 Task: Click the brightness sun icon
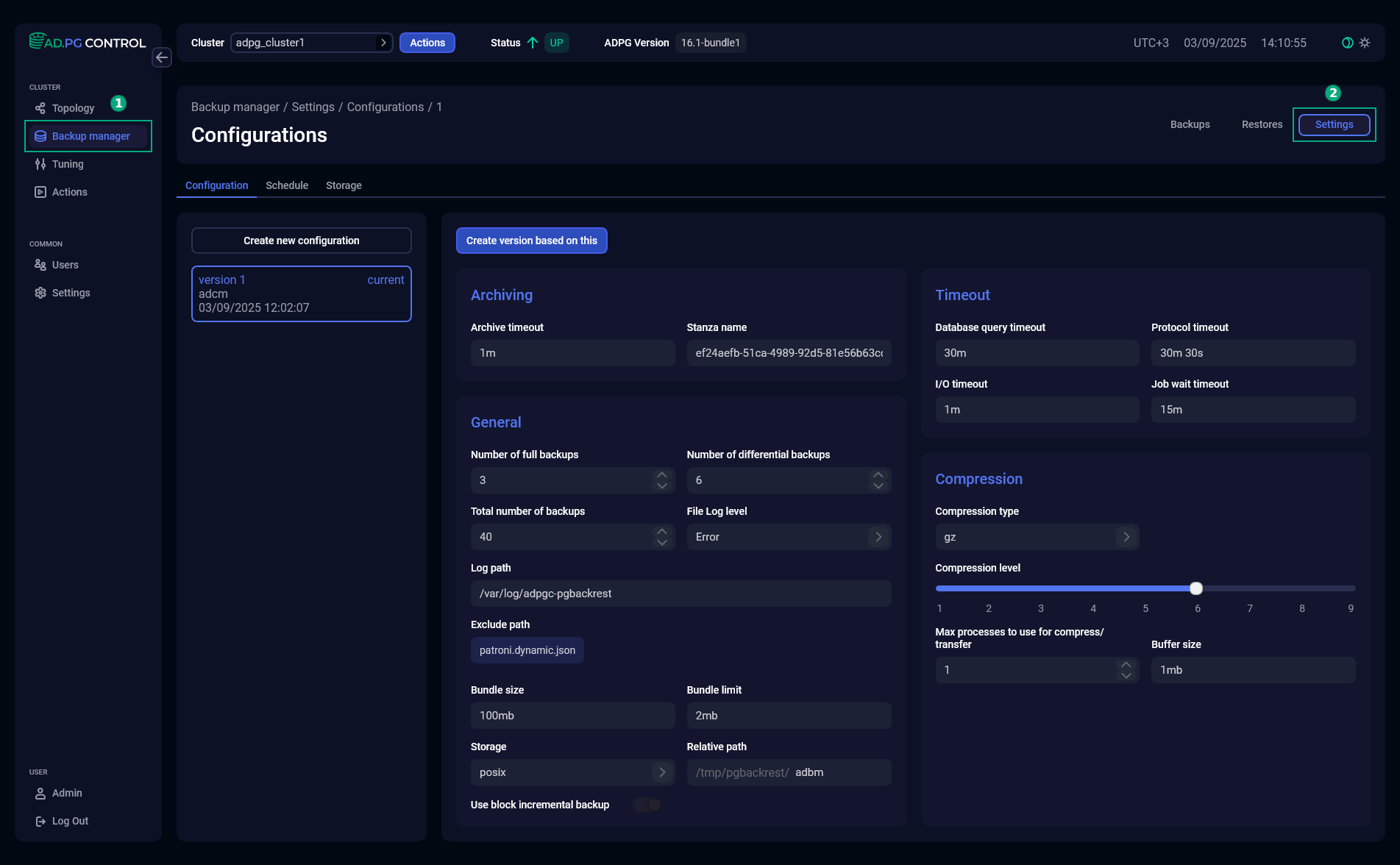coord(1365,43)
